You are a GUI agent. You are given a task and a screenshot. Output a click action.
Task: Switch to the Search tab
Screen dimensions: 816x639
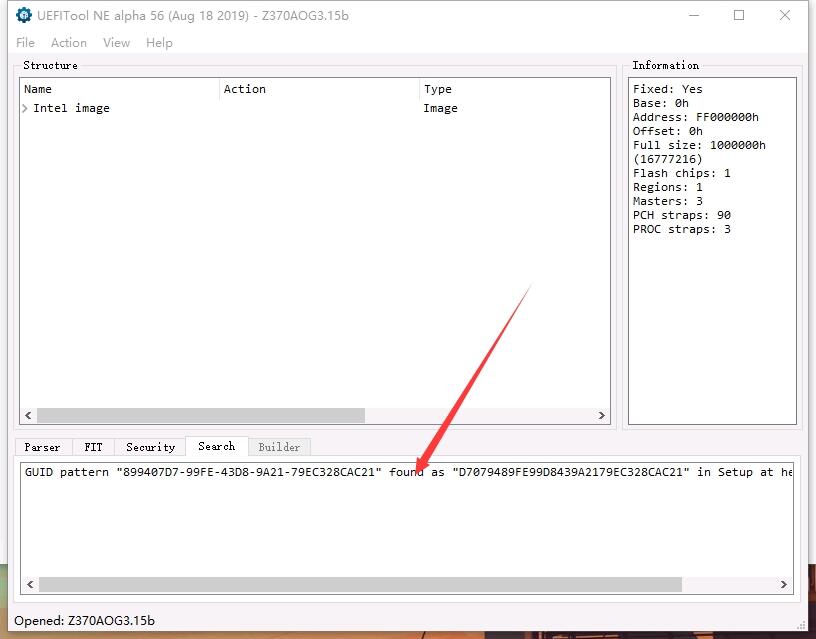[216, 446]
